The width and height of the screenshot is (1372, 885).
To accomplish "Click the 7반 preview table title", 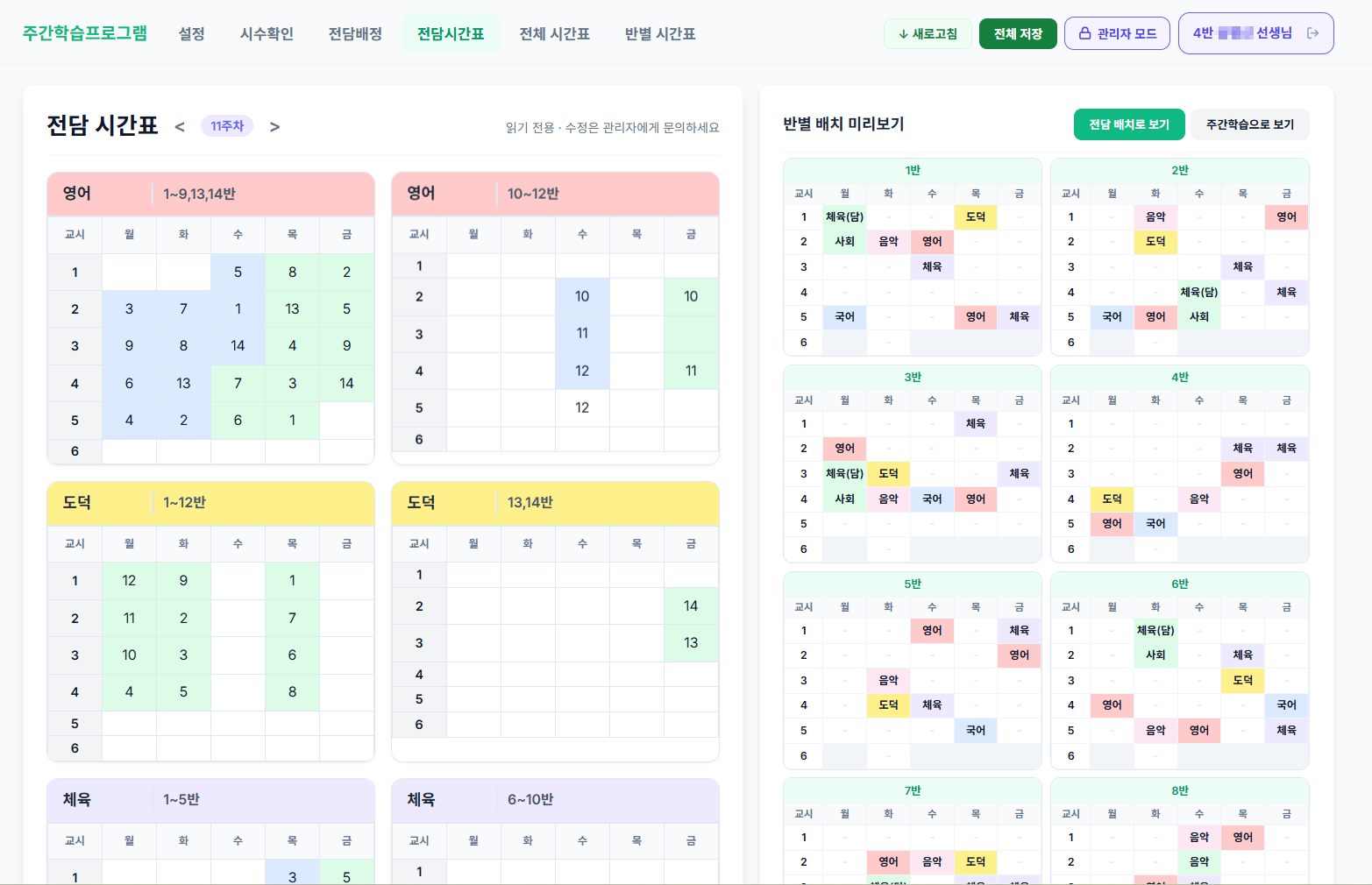I will click(x=913, y=790).
